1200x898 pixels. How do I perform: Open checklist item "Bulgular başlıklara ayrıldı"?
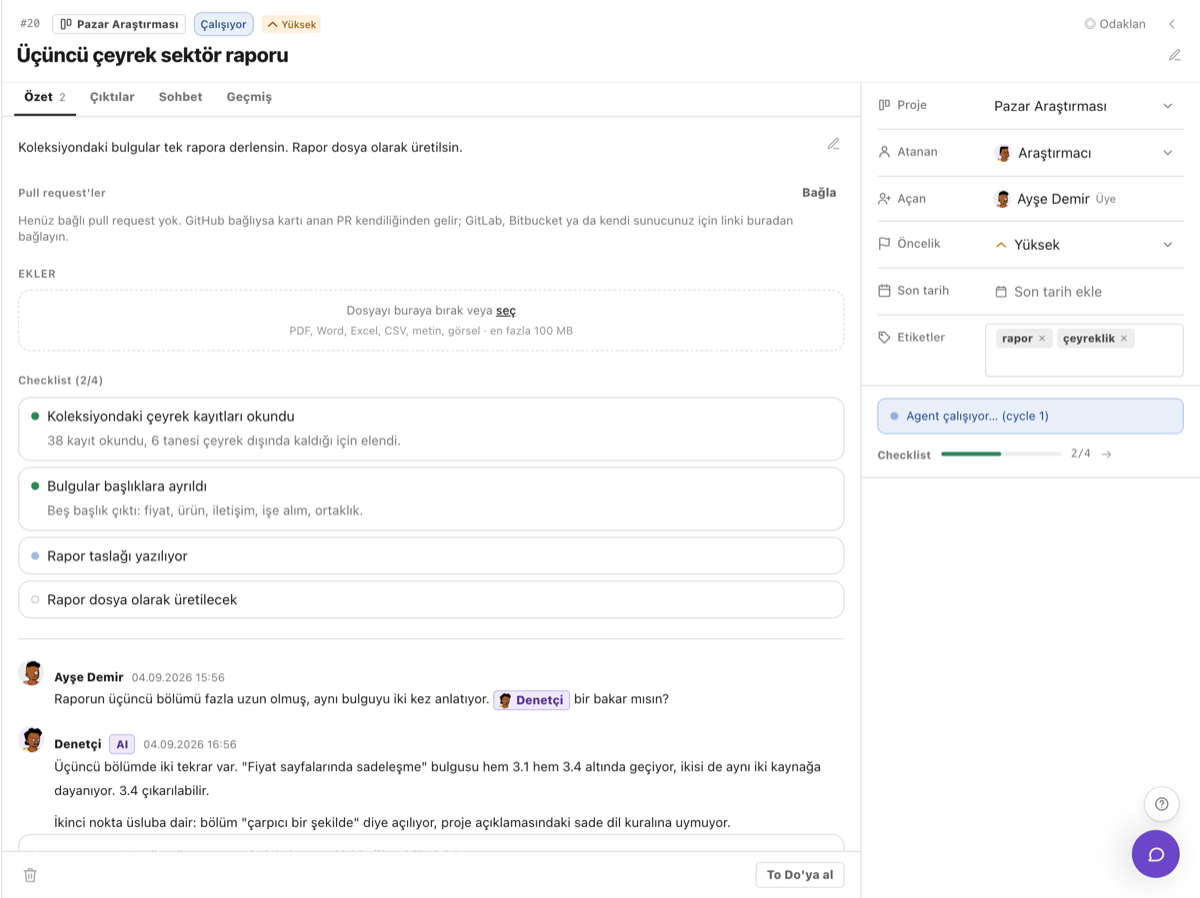[431, 499]
